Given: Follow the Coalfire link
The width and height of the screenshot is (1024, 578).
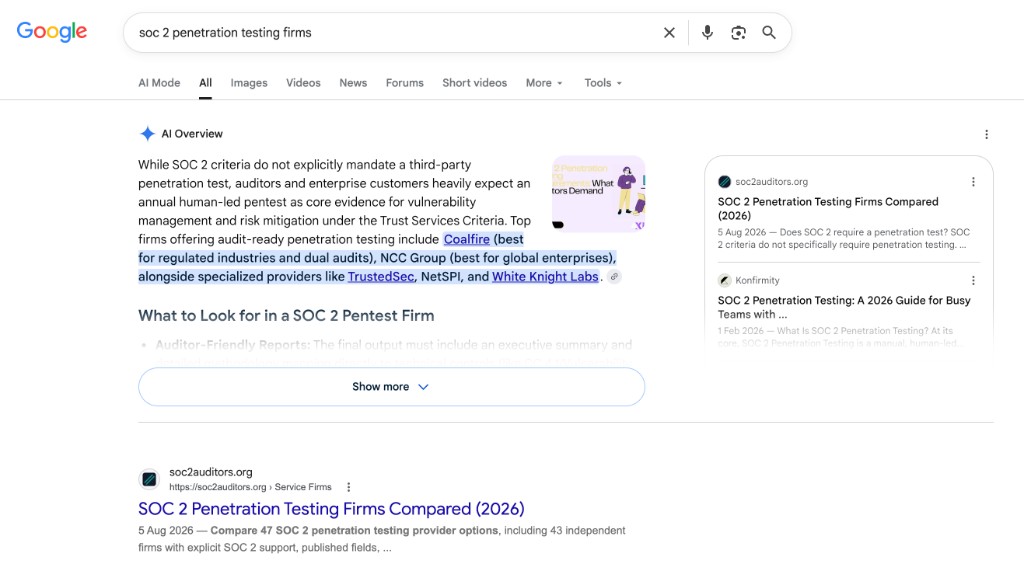Looking at the screenshot, I should 467,240.
